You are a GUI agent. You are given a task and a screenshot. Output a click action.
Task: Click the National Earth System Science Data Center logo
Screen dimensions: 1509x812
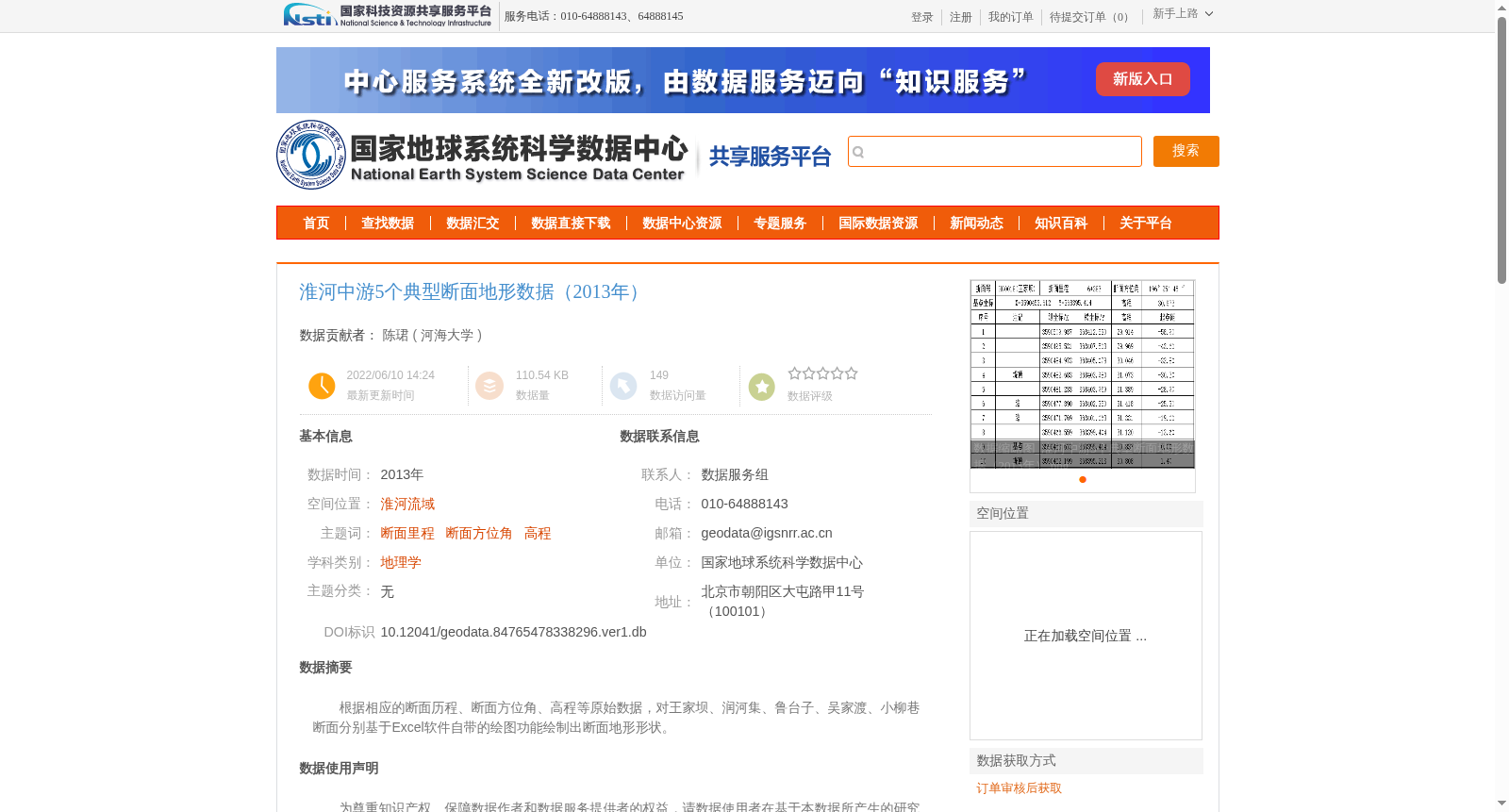(482, 155)
